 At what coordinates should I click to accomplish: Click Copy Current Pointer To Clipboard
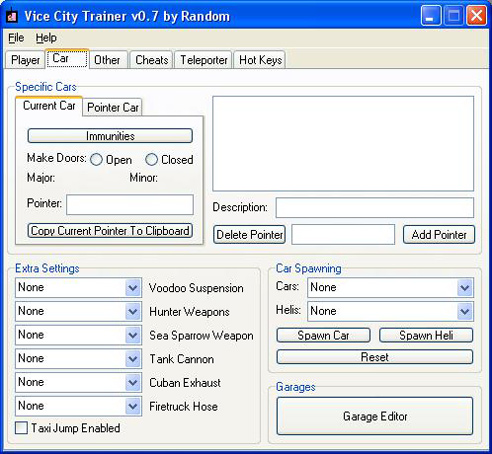coord(110,231)
